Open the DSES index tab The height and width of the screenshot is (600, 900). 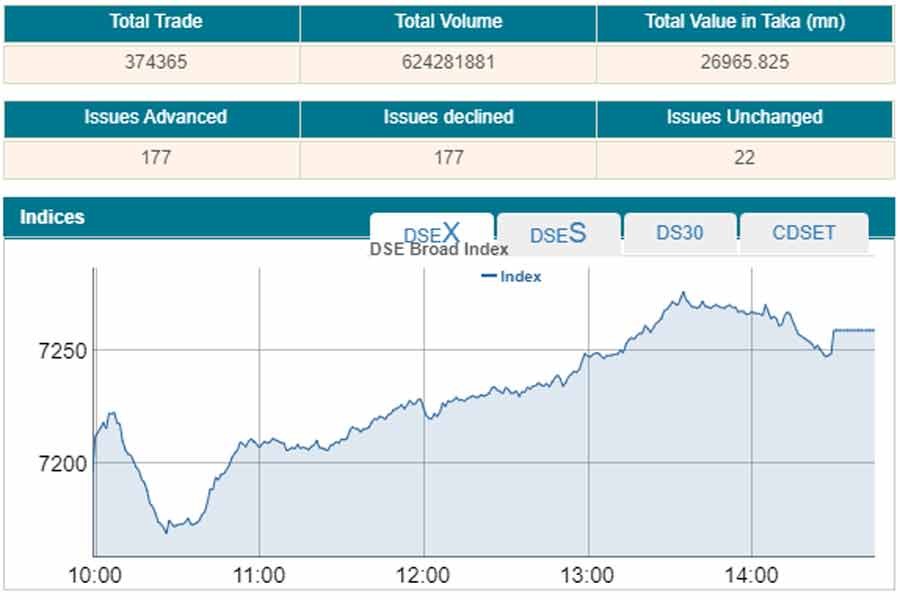[x=558, y=234]
